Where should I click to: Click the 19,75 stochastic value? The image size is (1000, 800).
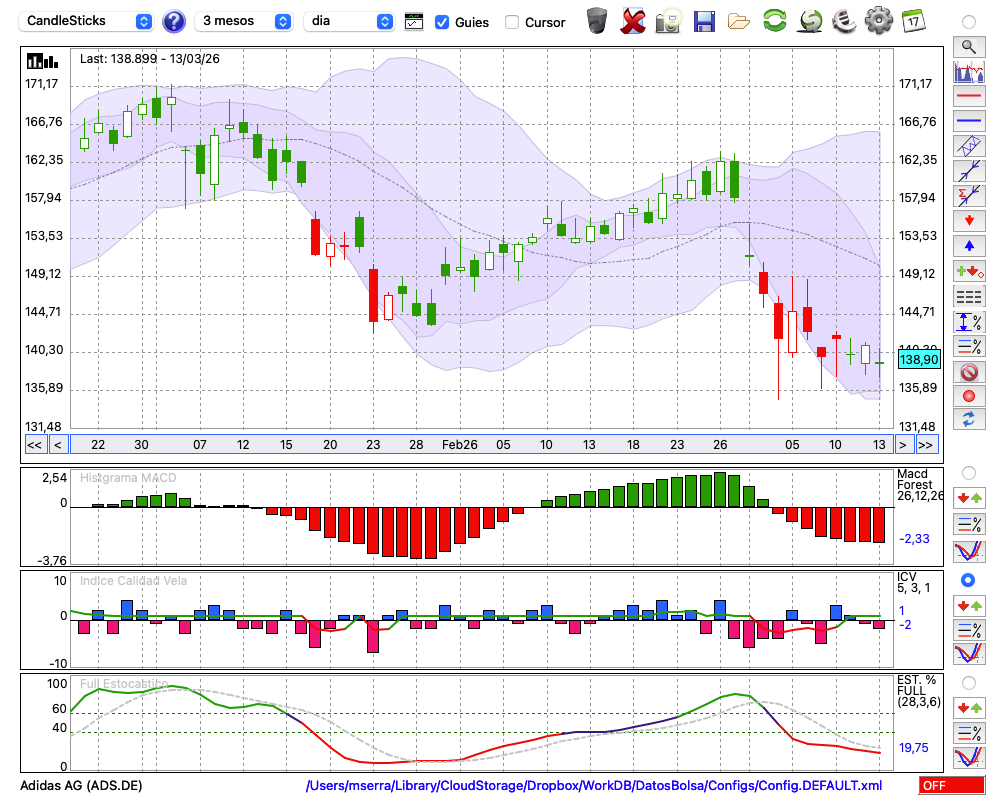click(x=913, y=748)
